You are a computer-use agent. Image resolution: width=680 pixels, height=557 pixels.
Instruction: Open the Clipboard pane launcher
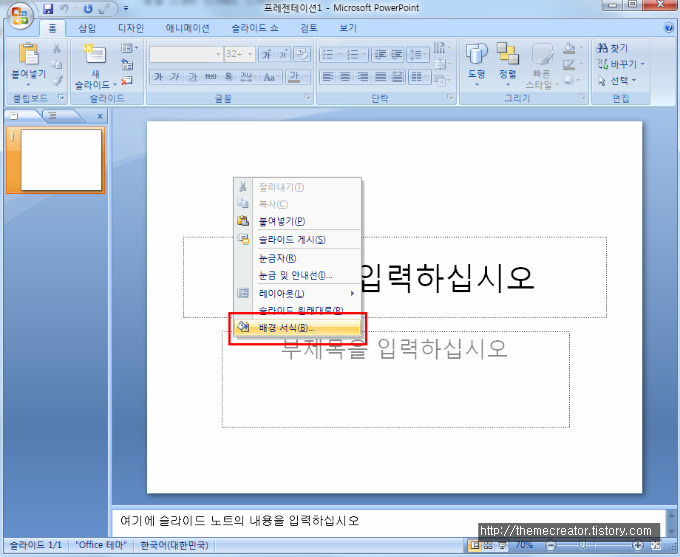61,98
